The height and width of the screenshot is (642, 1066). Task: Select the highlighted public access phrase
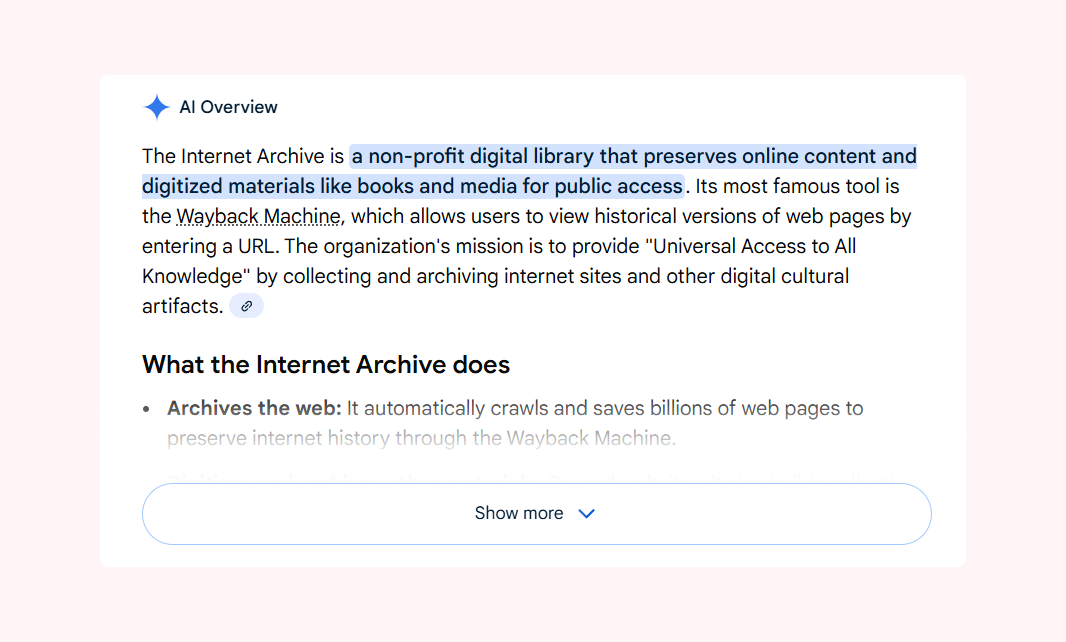[x=615, y=186]
